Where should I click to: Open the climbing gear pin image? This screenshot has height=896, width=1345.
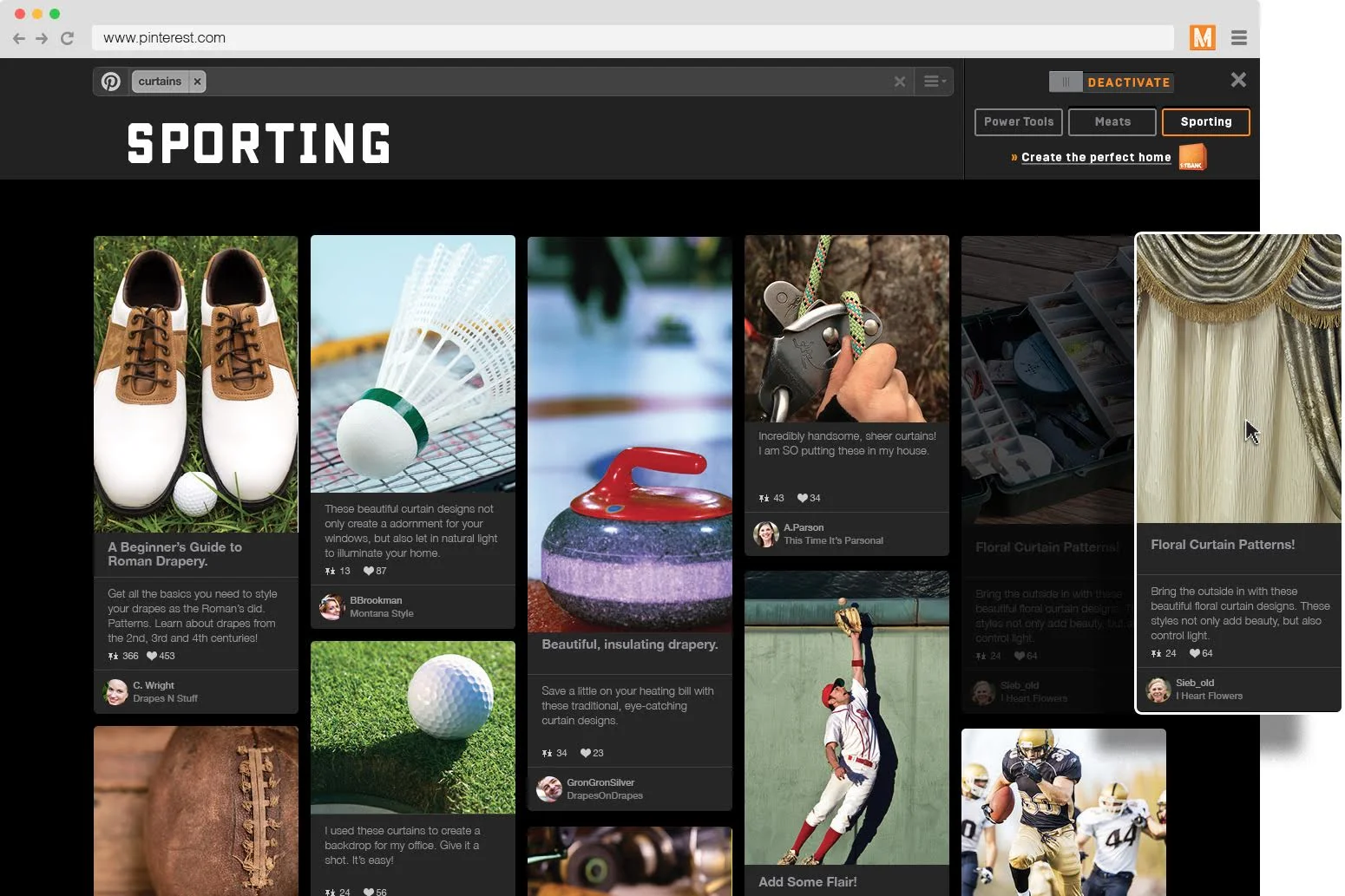(x=847, y=329)
